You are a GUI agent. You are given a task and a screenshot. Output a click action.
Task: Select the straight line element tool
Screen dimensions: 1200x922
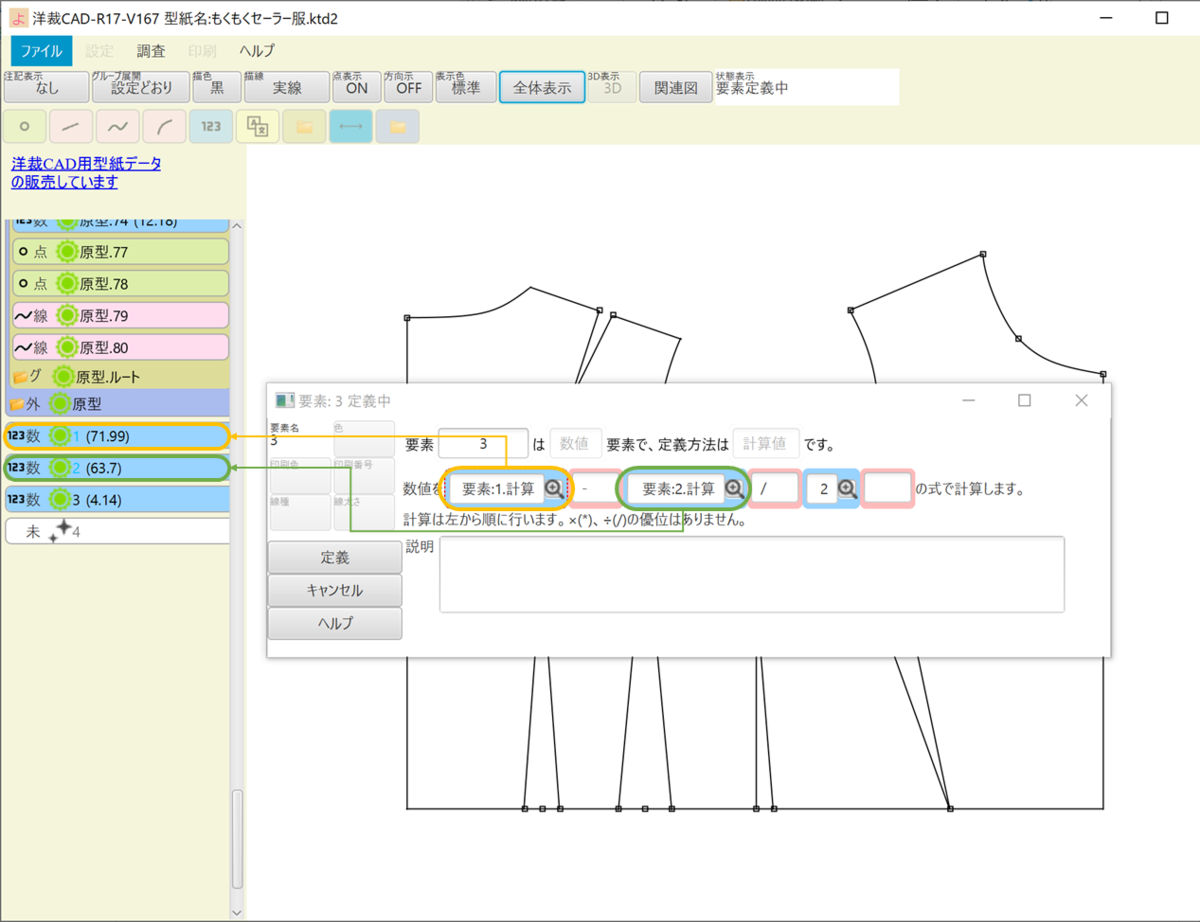coord(72,127)
